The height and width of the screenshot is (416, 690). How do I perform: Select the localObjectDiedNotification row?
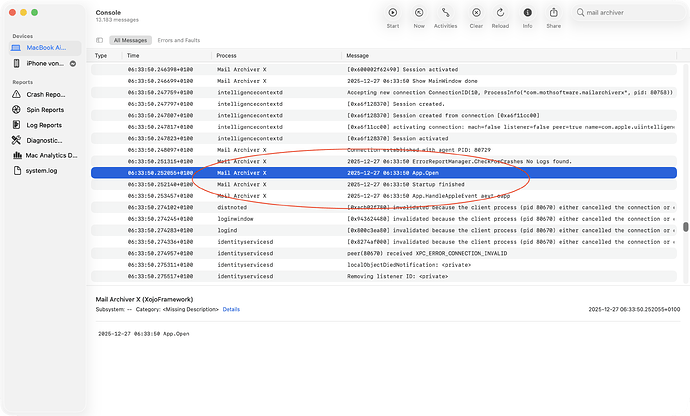tap(384, 265)
